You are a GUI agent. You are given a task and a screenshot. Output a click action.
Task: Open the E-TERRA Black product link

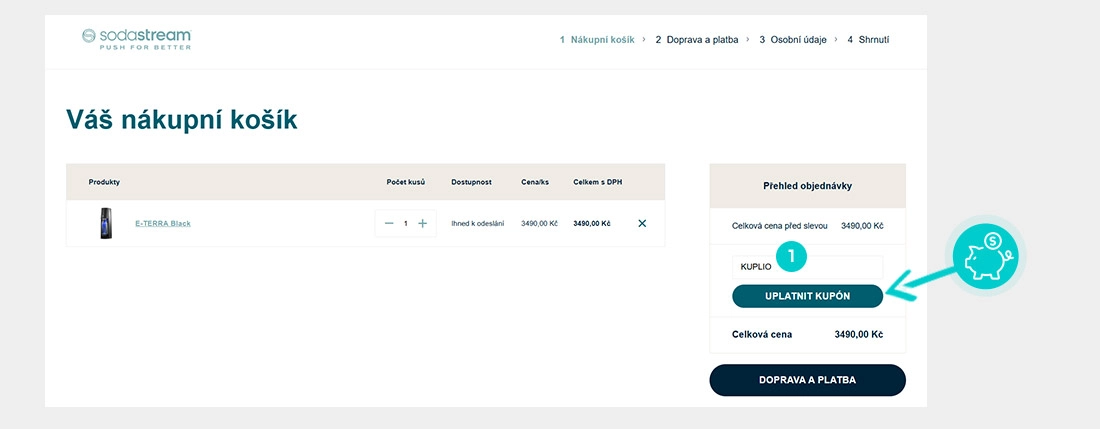click(x=163, y=224)
